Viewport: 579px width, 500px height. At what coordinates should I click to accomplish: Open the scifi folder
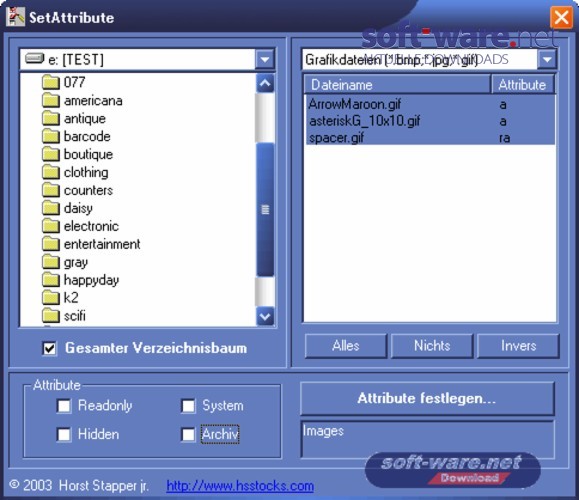[x=75, y=316]
